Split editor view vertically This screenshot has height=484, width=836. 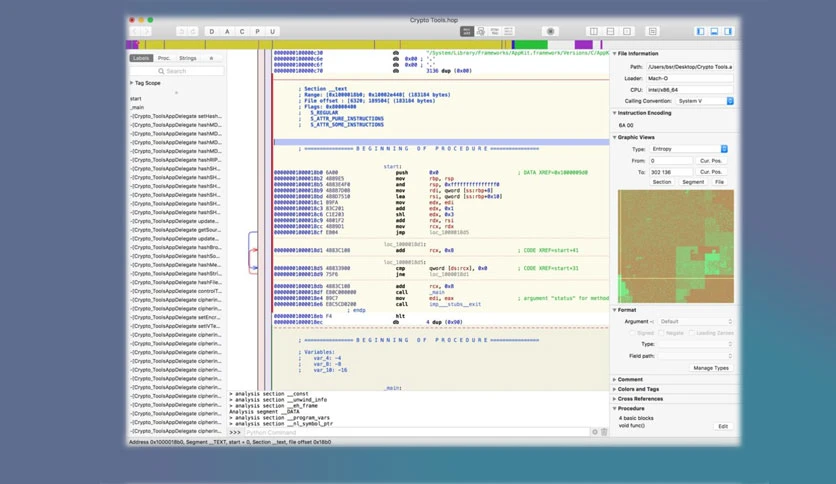pyautogui.click(x=593, y=31)
